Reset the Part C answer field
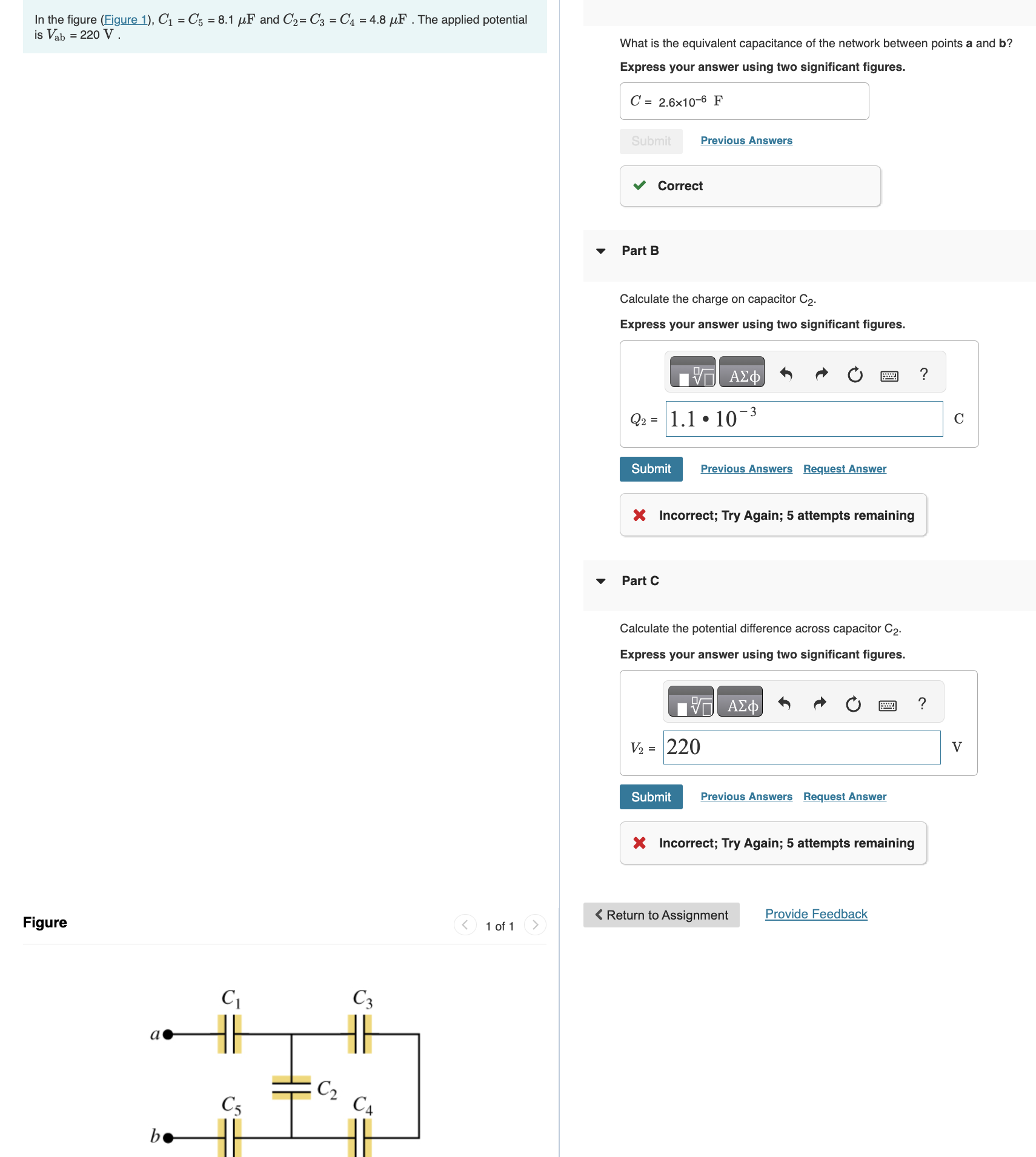 pos(853,703)
